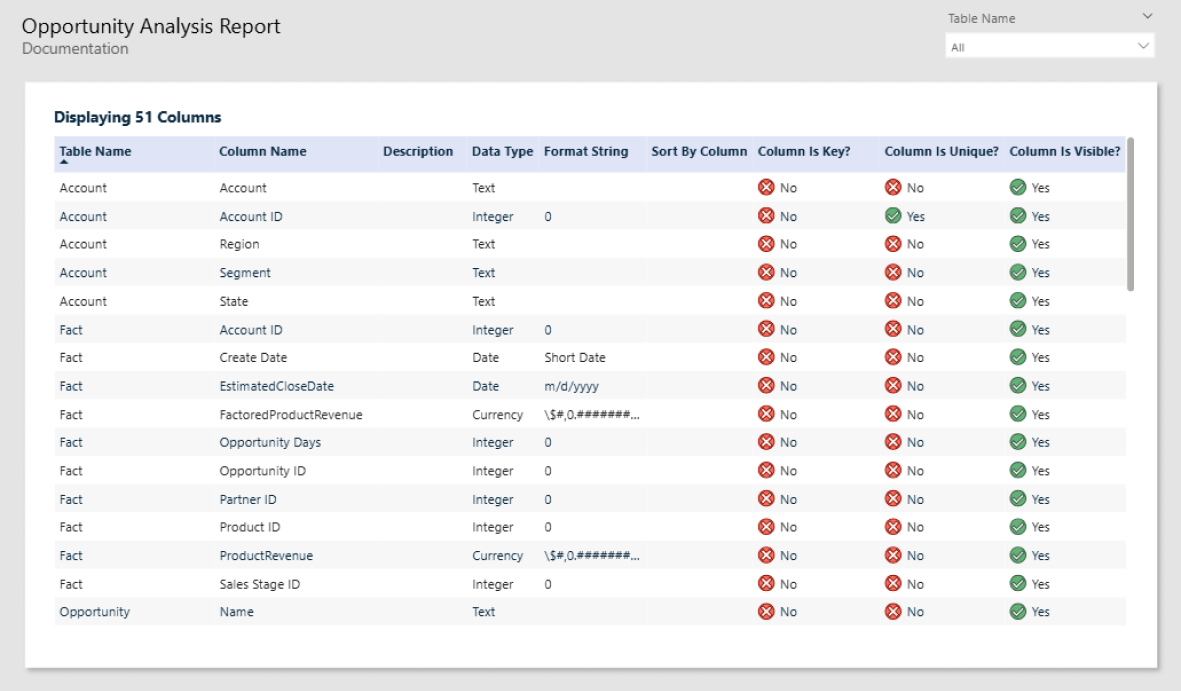
Task: Expand the chevron beside Table Name slicer header
Action: click(x=1146, y=17)
